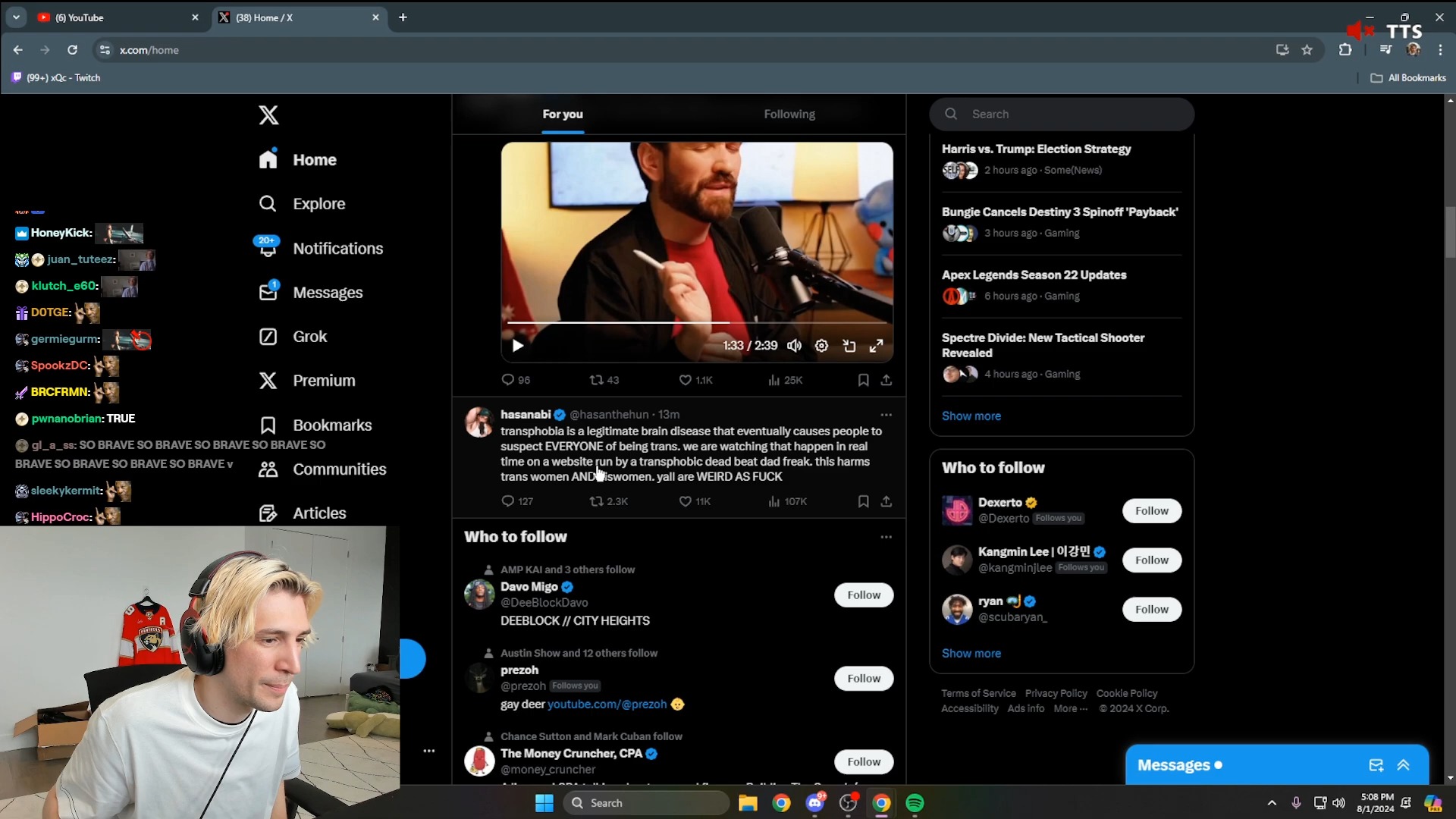Click the X search field
The width and height of the screenshot is (1456, 819).
tap(1062, 114)
